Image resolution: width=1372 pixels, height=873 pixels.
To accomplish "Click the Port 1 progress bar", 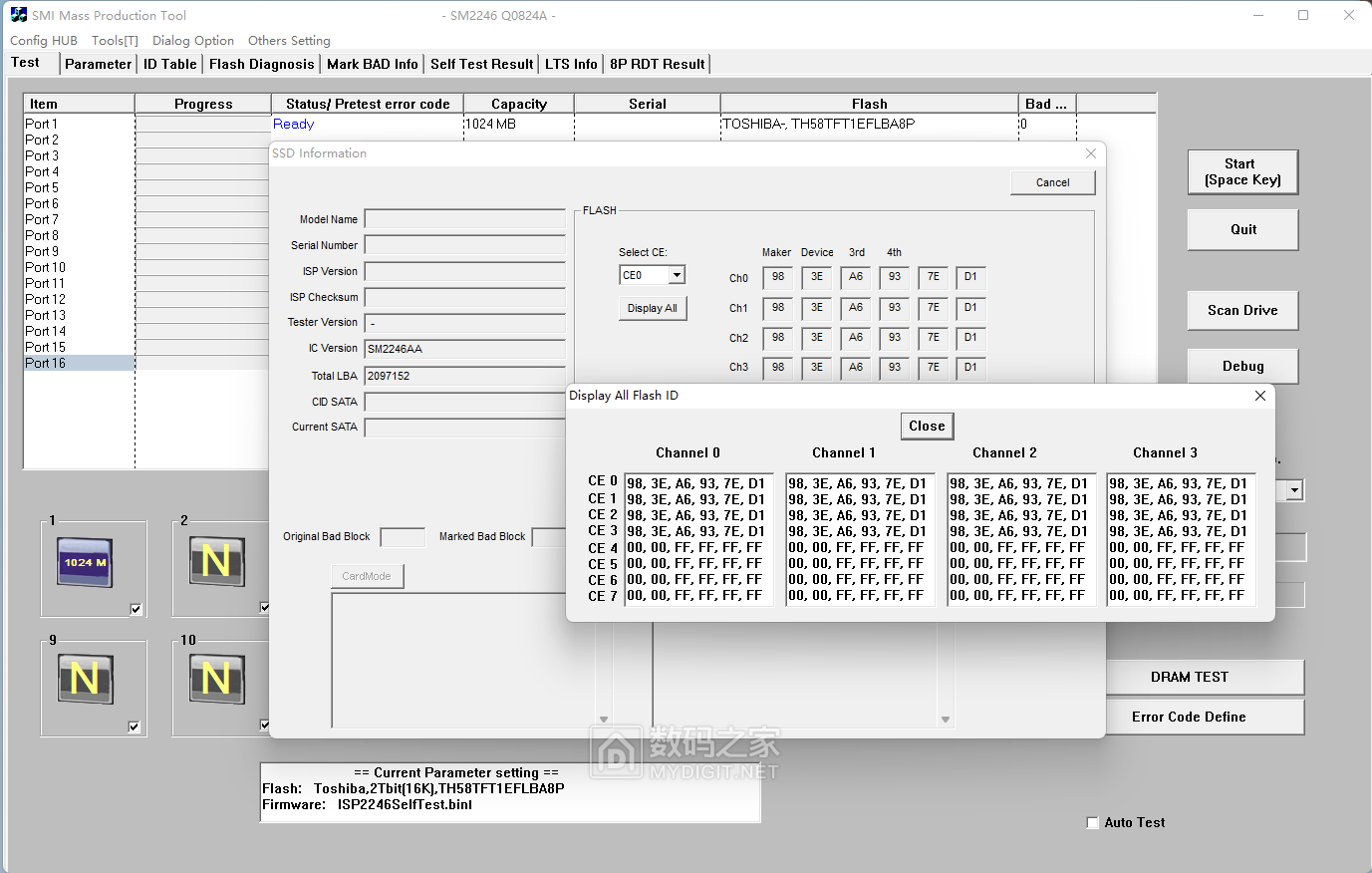I will point(203,124).
